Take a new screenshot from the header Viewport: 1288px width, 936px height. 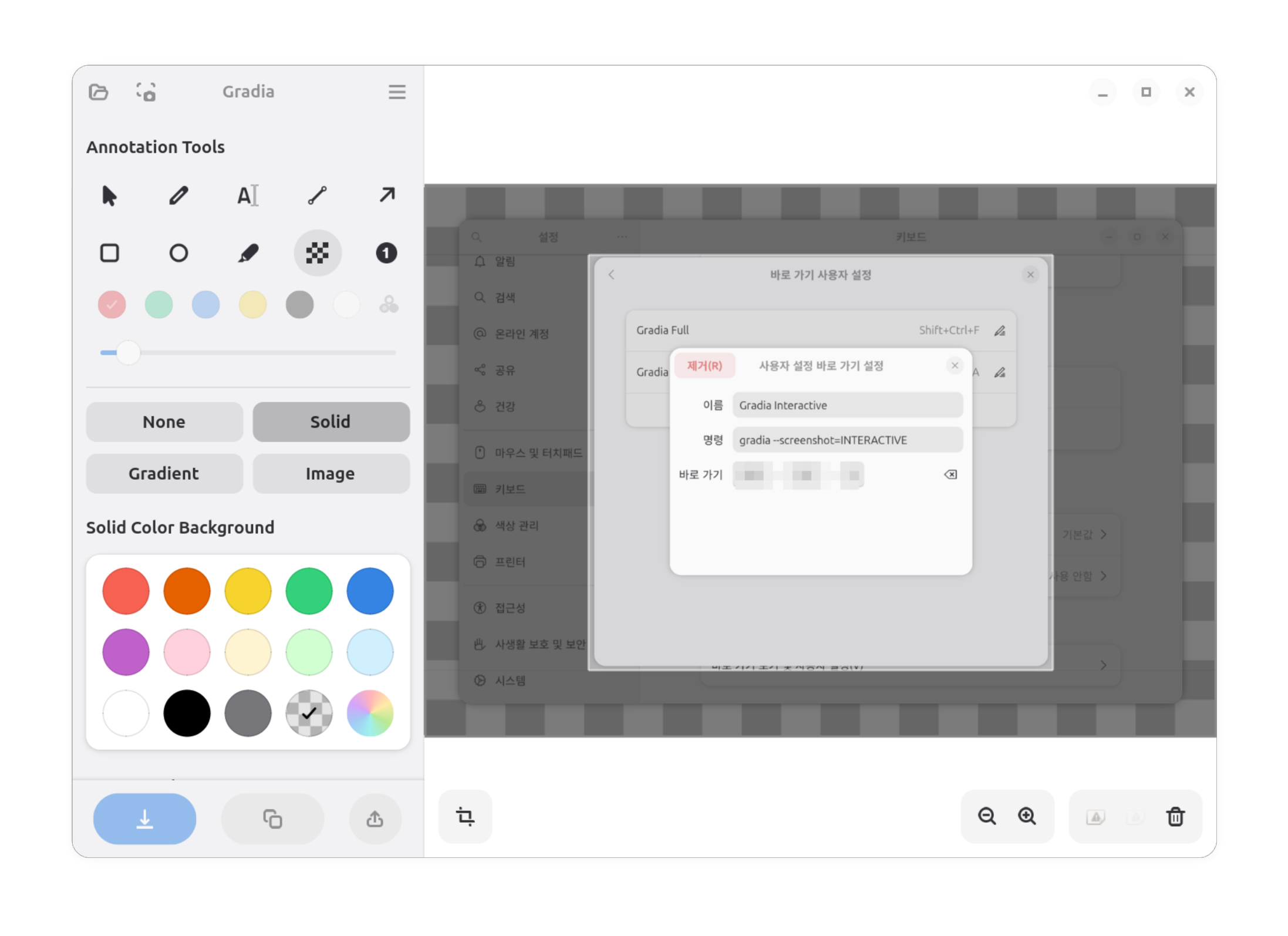(146, 92)
